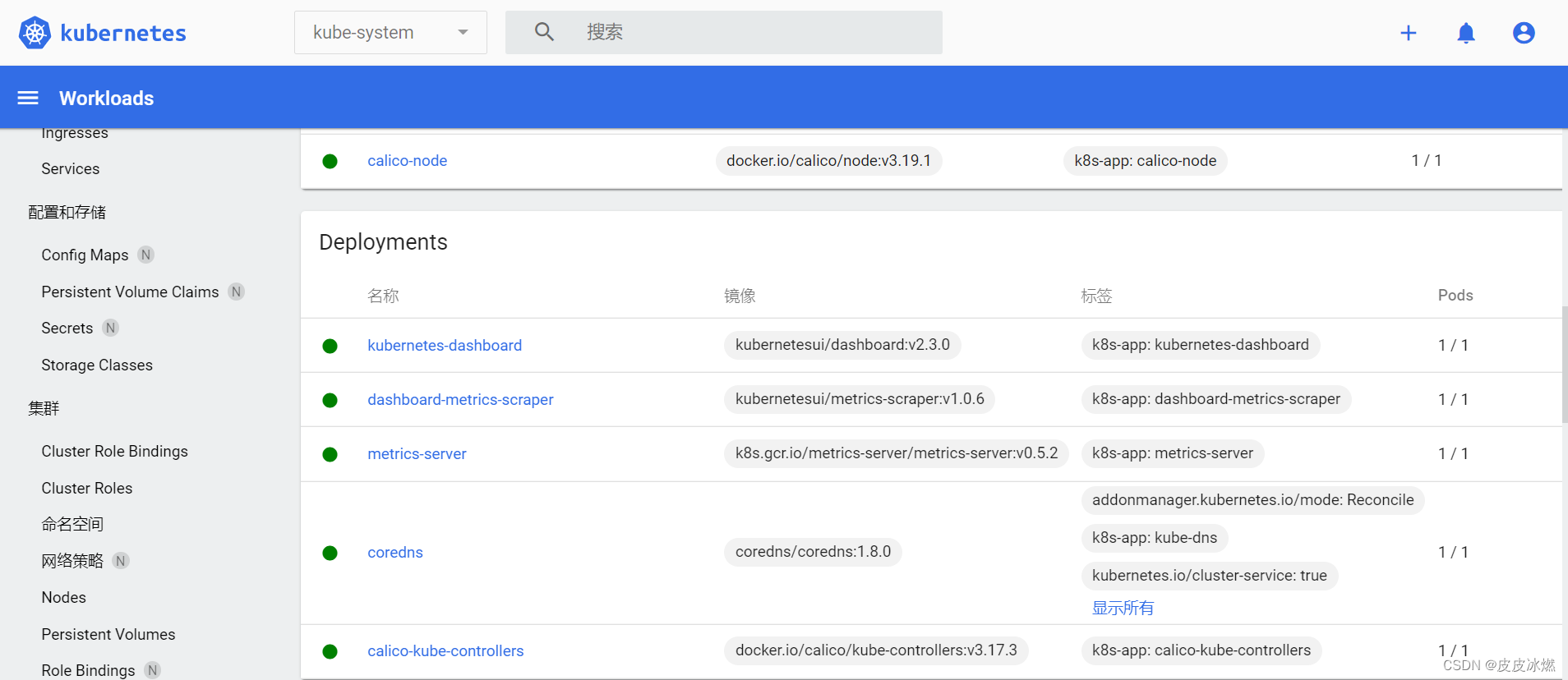Focus the 搜索 search field
Image resolution: width=1568 pixels, height=680 pixels.
click(724, 32)
